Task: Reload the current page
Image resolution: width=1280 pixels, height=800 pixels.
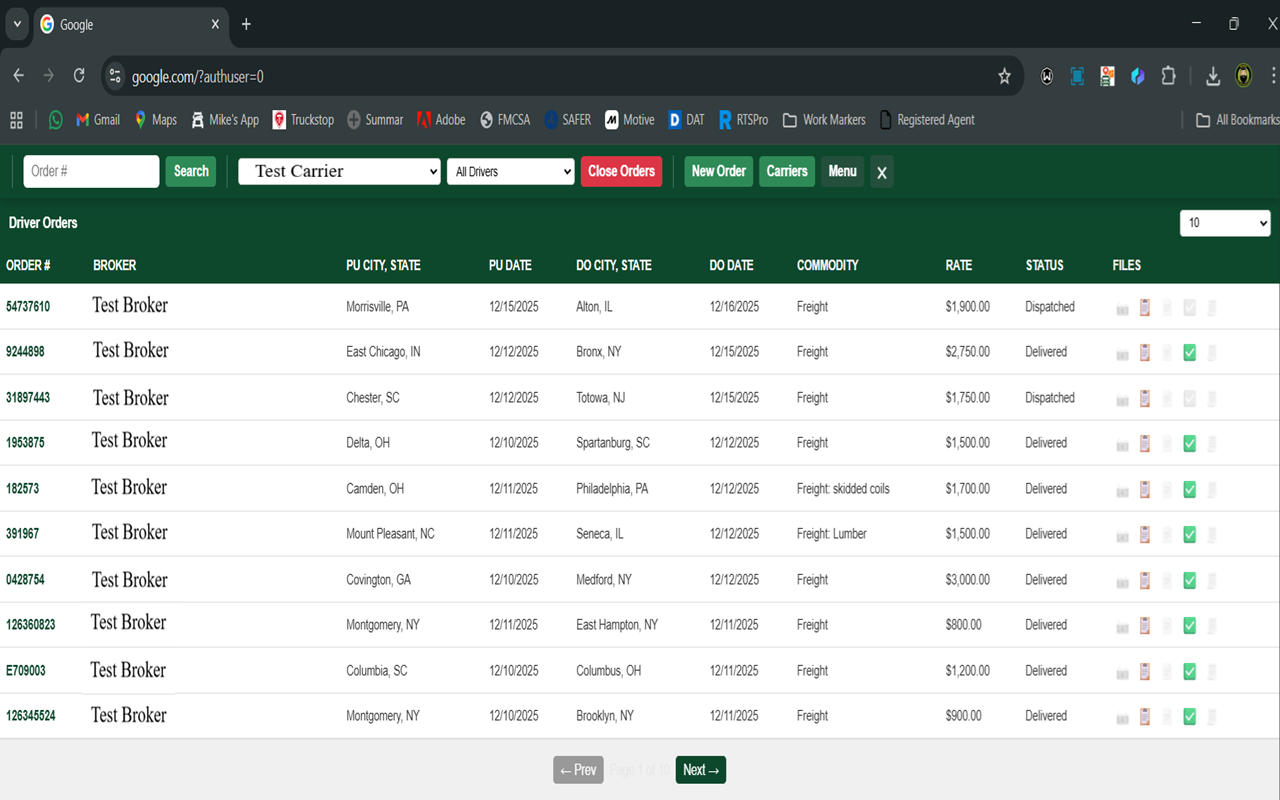Action: [x=79, y=76]
